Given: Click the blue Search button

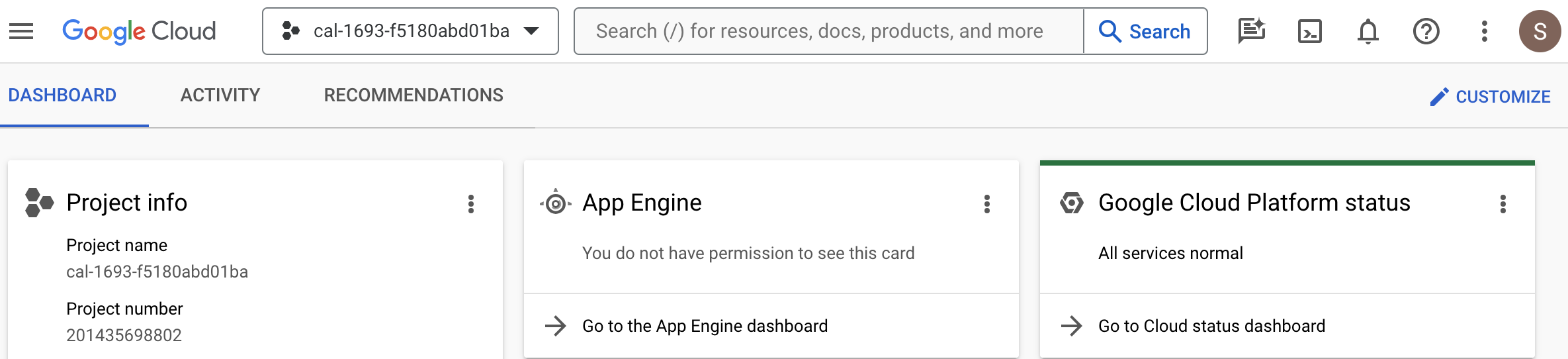Looking at the screenshot, I should pyautogui.click(x=1145, y=31).
